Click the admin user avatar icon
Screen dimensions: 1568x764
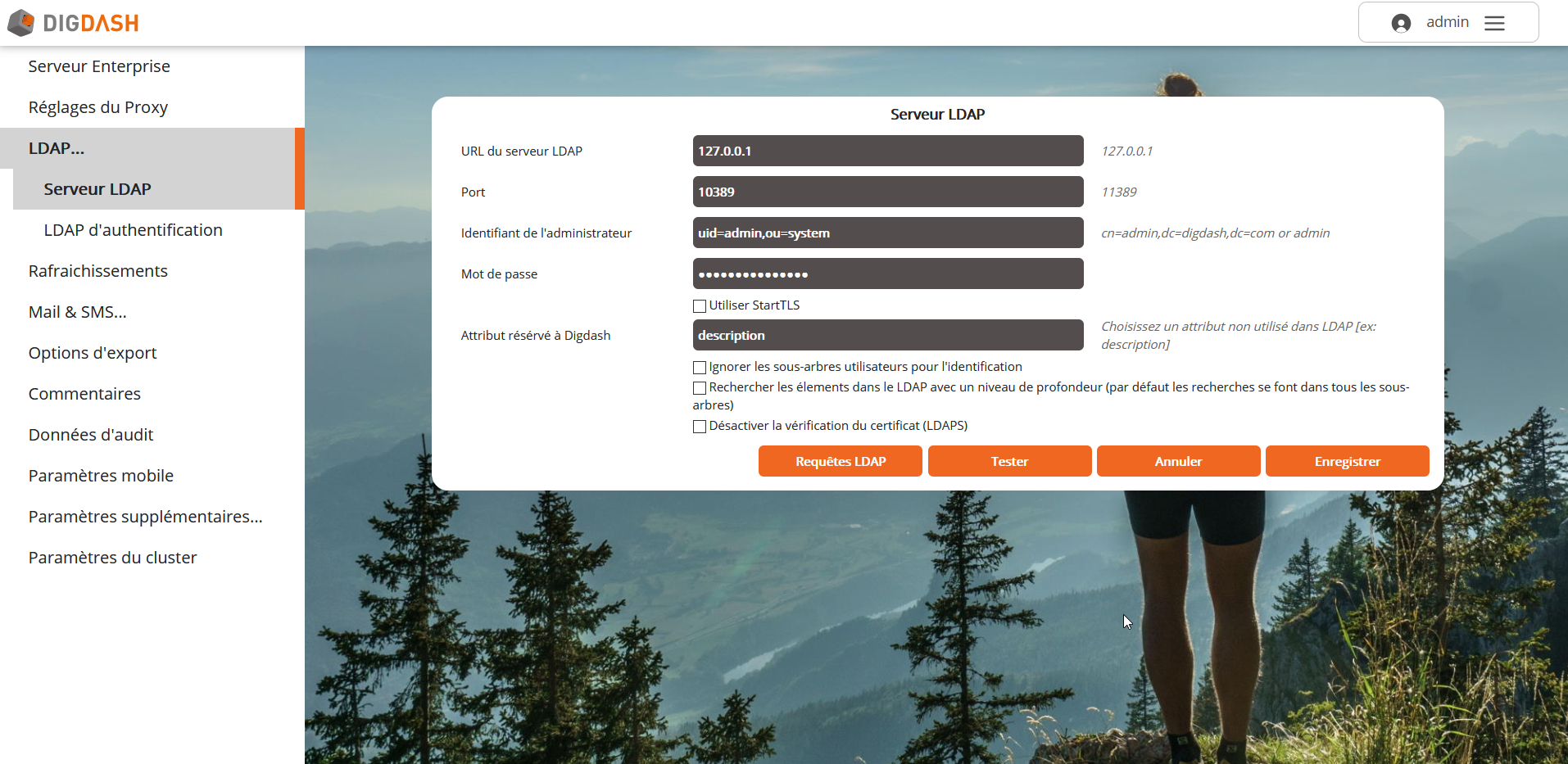click(1401, 23)
